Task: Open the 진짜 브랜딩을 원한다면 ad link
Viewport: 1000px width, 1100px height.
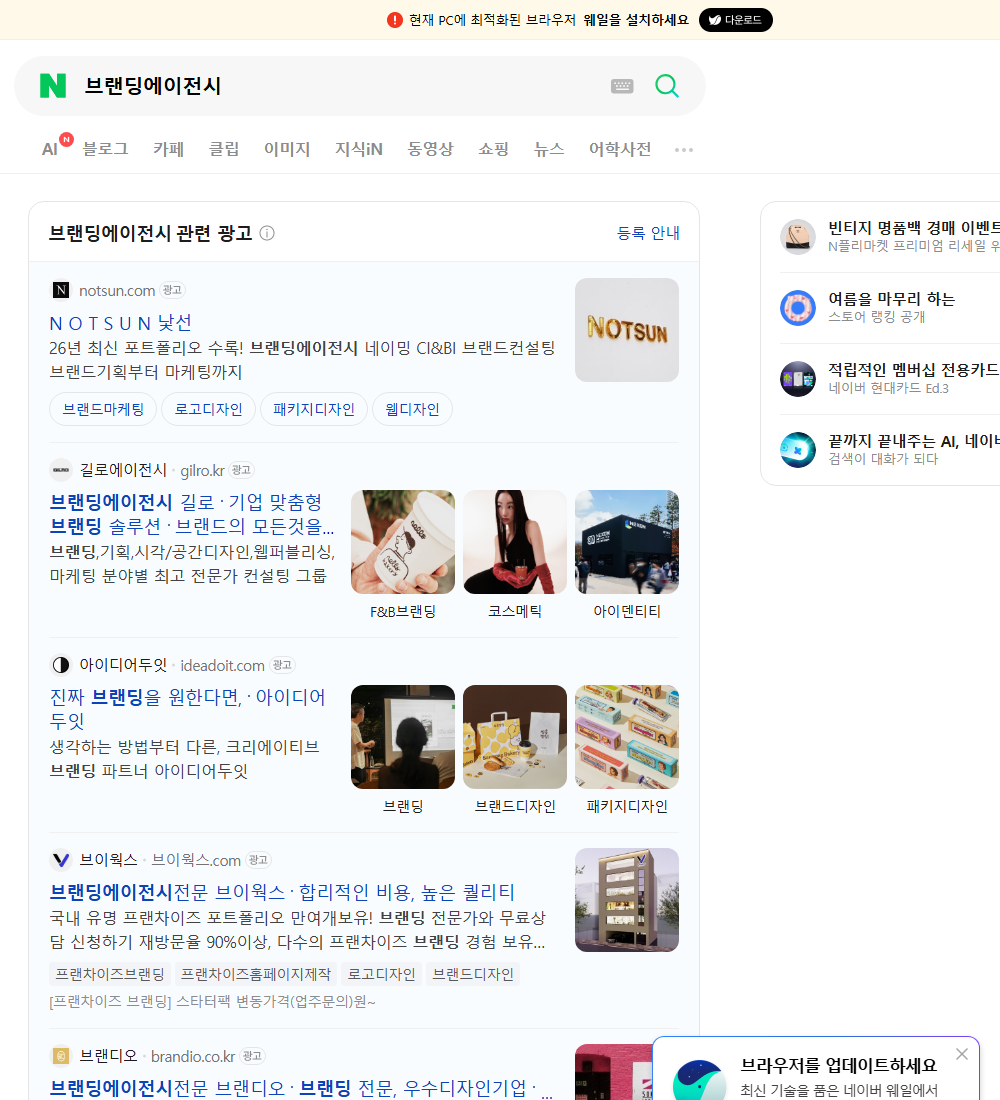Action: pos(187,709)
